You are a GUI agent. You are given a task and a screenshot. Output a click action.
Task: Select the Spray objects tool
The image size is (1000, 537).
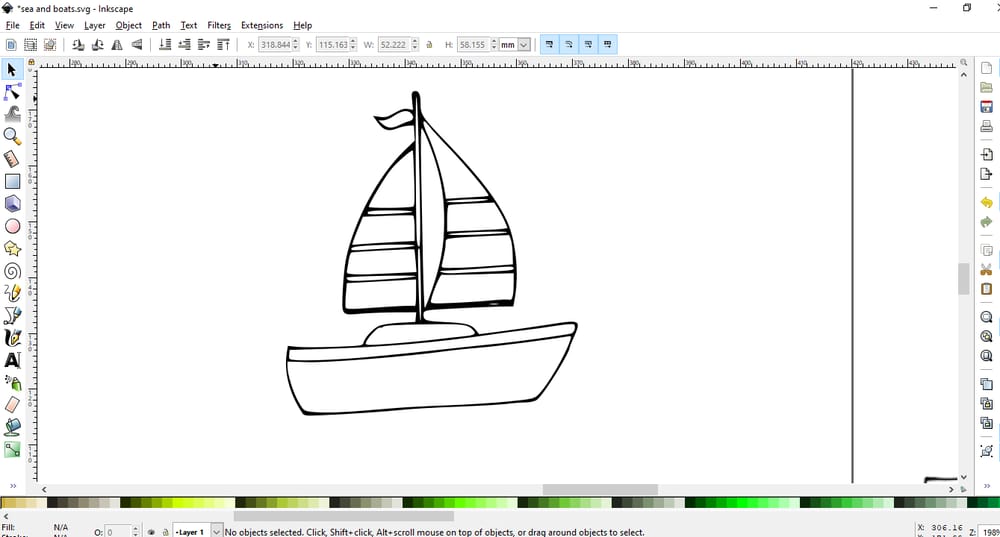coord(11,382)
